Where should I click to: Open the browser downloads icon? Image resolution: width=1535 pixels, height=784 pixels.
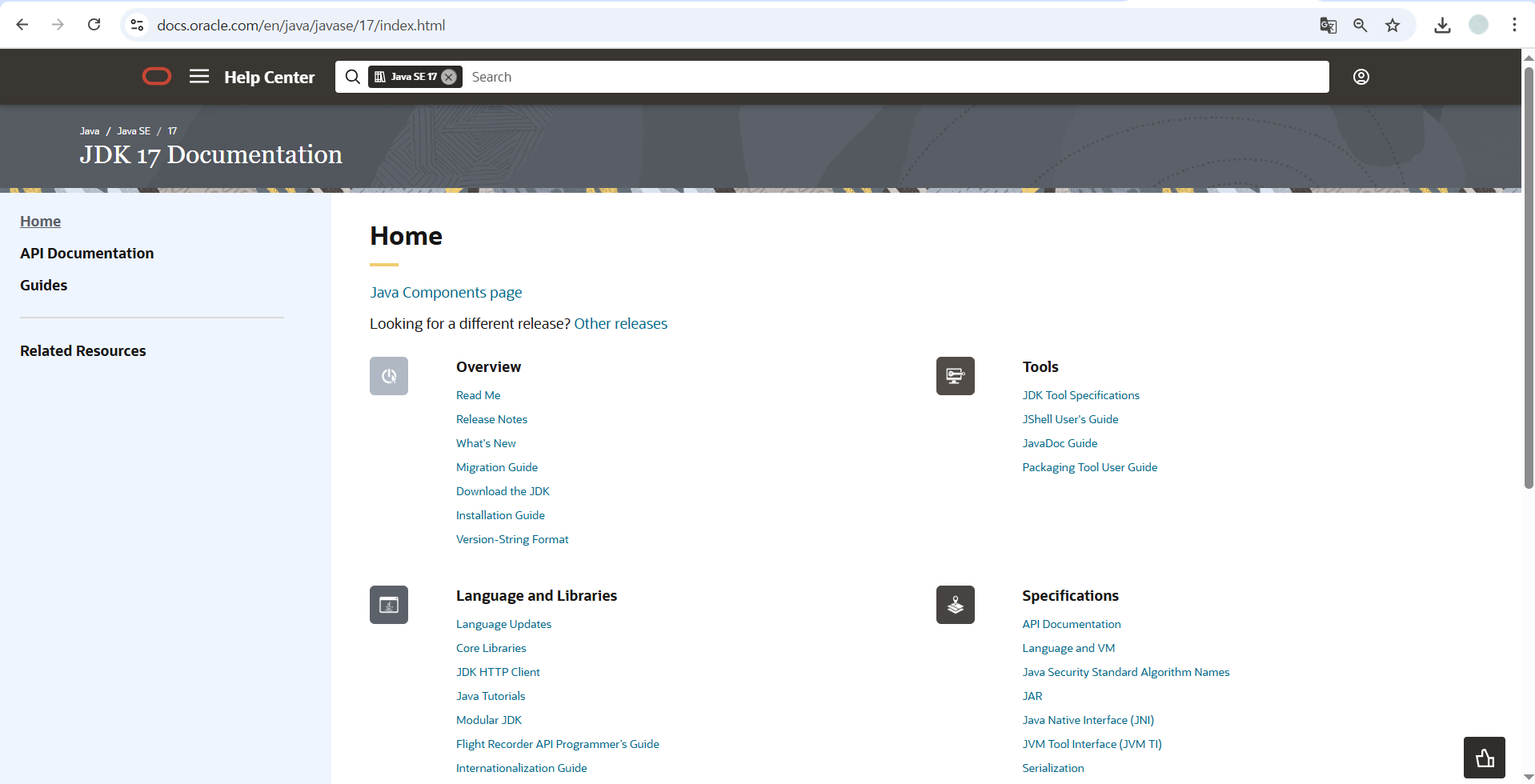1442,25
